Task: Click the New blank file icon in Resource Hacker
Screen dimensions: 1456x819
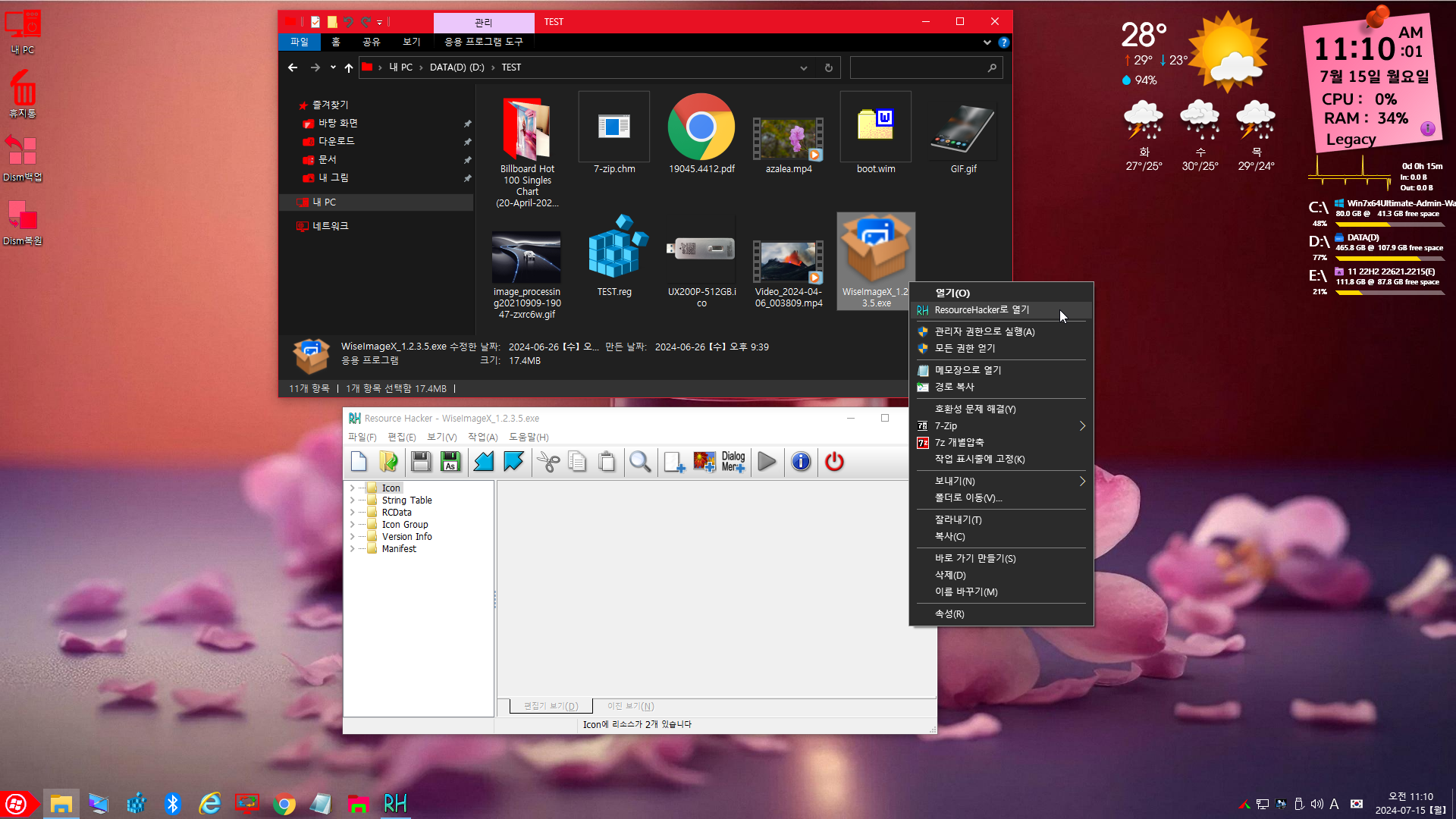Action: (359, 461)
